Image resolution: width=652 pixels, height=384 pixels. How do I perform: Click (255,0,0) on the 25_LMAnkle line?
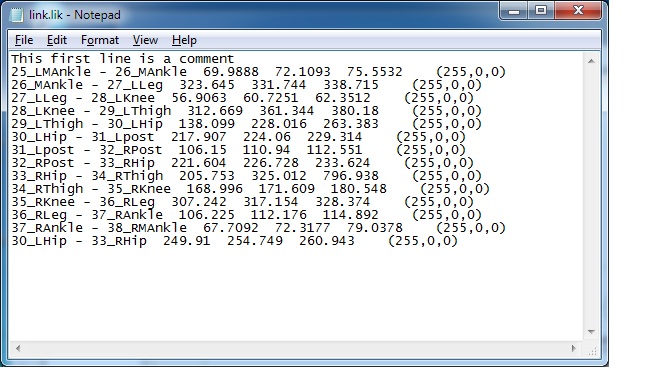471,72
